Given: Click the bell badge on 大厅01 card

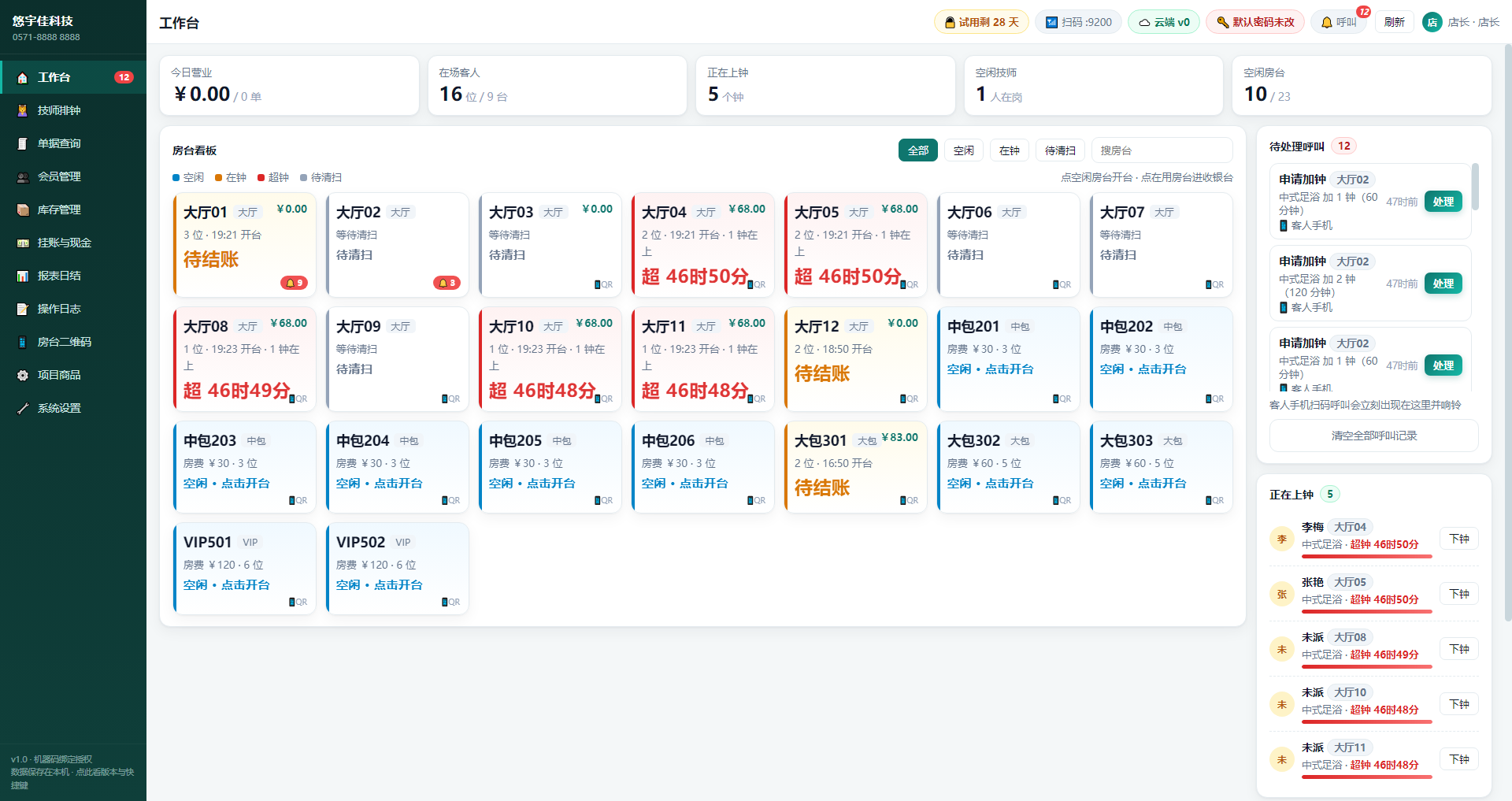Looking at the screenshot, I should tap(295, 283).
